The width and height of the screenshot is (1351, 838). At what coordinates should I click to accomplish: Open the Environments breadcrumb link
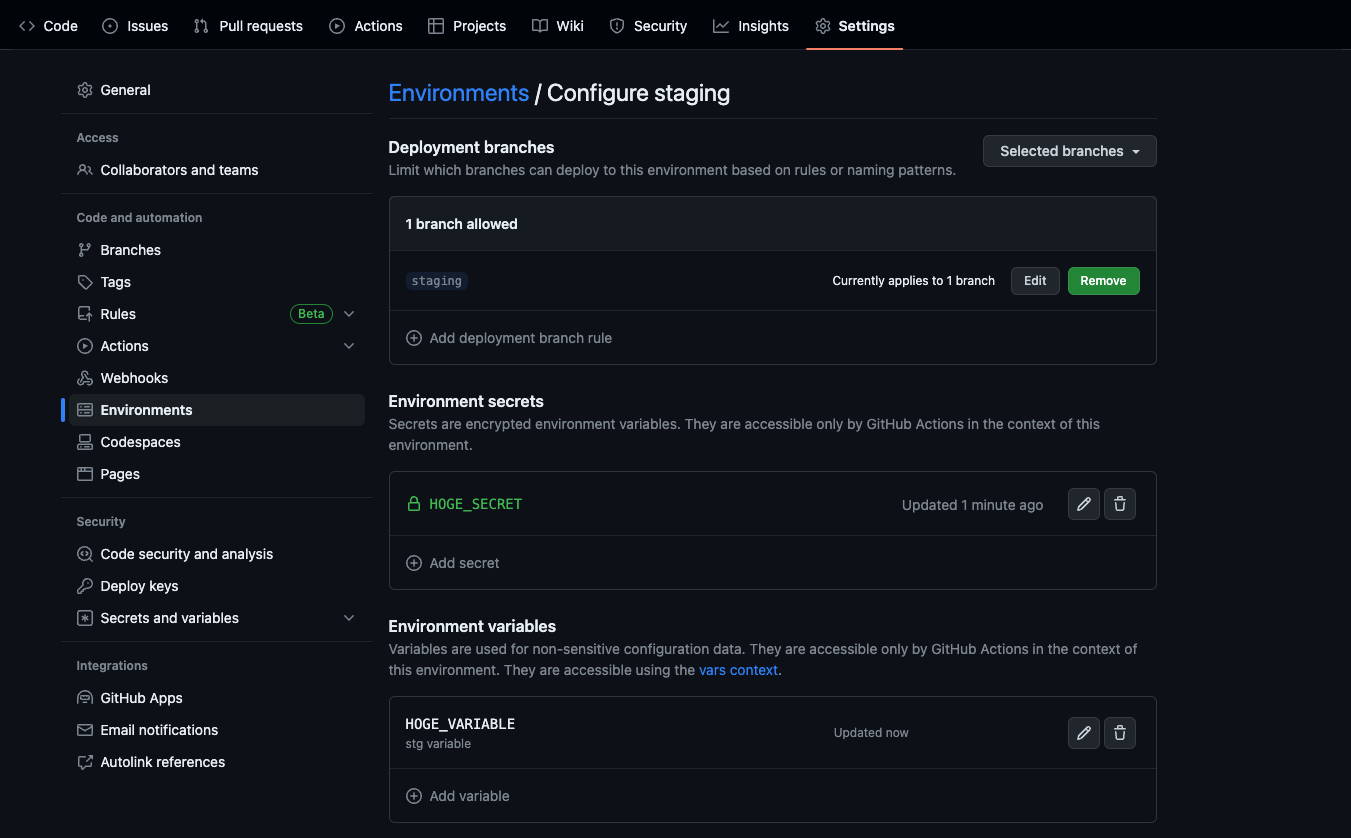pos(458,92)
